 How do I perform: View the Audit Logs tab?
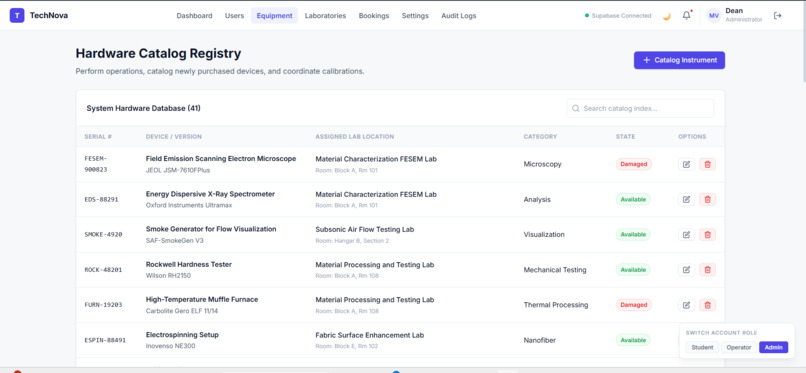pos(459,15)
